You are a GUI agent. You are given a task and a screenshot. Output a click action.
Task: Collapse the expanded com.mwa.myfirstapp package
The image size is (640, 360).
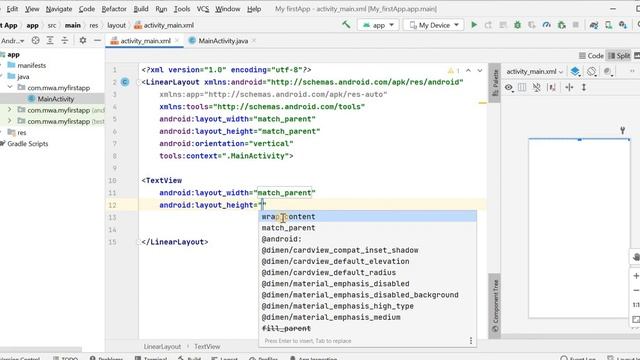pyautogui.click(x=10, y=87)
